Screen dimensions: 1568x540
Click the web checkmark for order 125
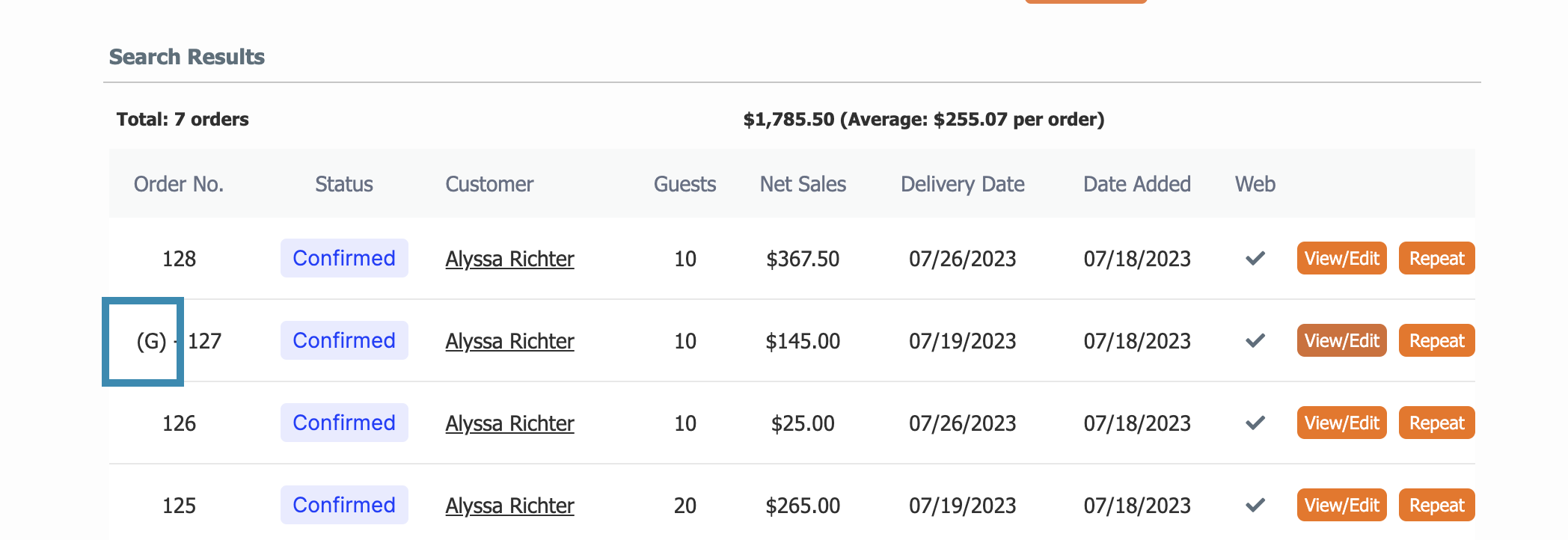[1255, 506]
